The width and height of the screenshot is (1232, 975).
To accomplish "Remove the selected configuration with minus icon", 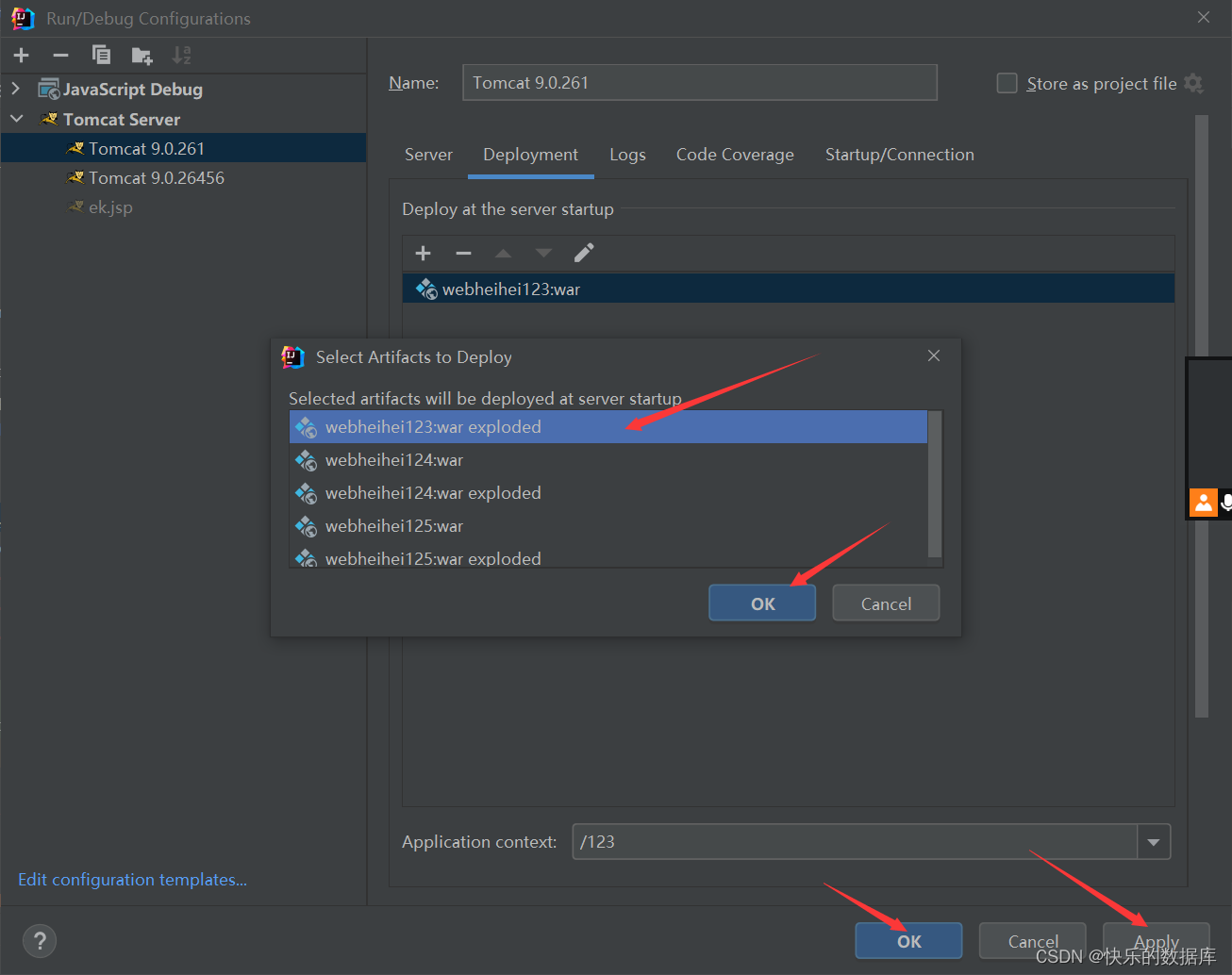I will (60, 56).
